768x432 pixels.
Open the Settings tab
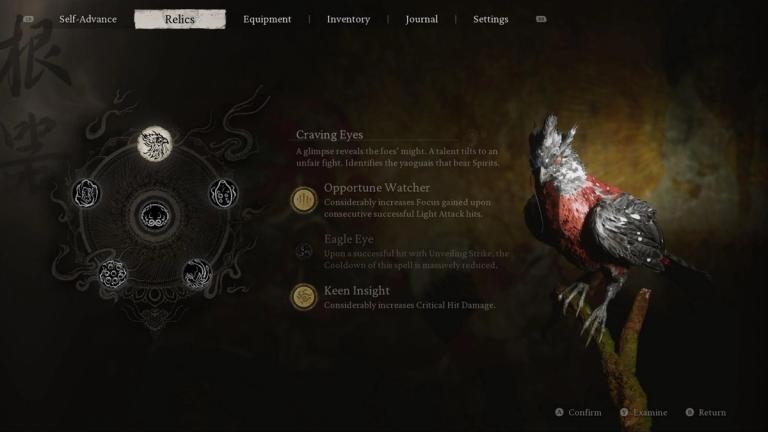pyautogui.click(x=491, y=19)
